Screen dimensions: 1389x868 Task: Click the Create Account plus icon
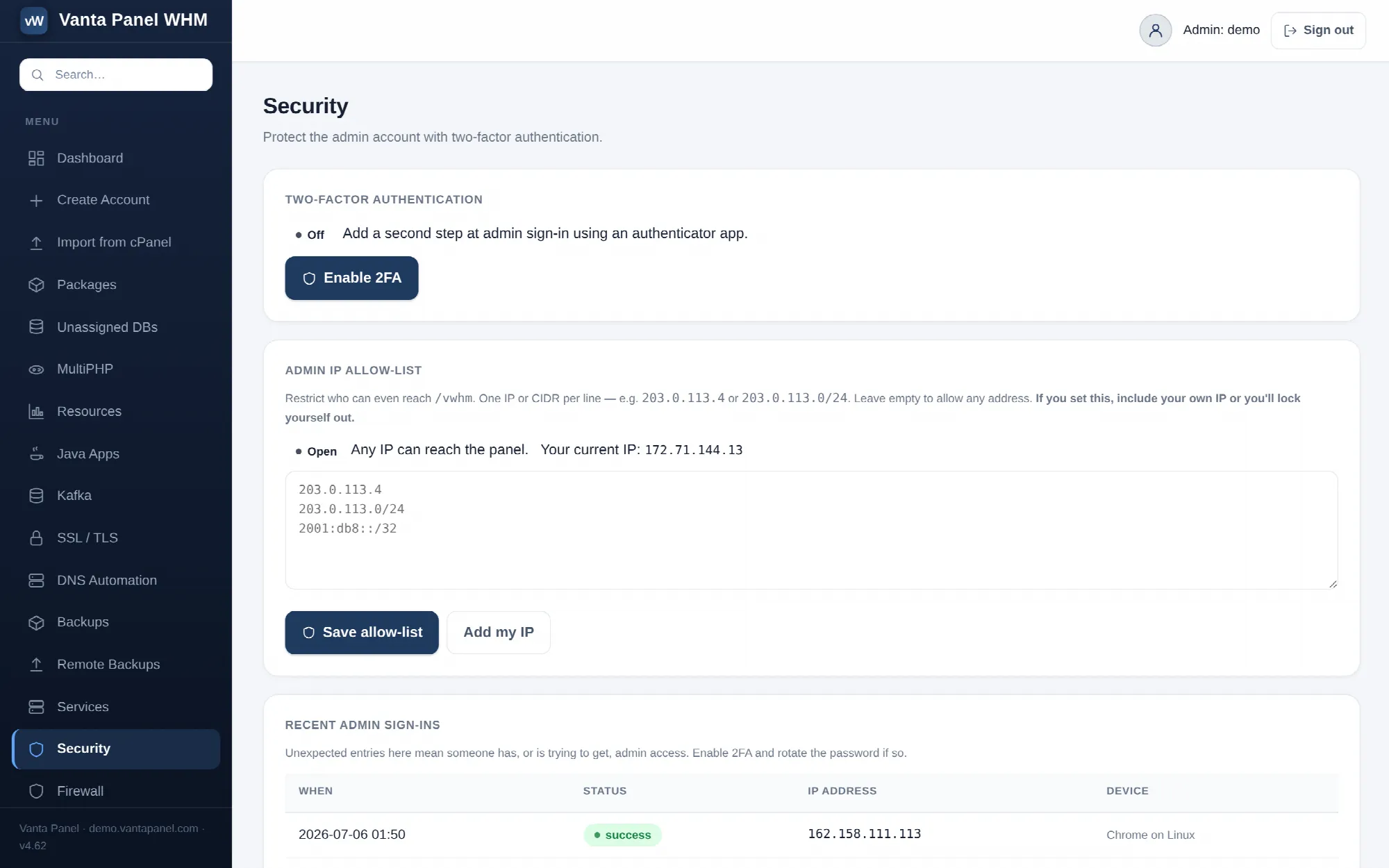point(36,201)
